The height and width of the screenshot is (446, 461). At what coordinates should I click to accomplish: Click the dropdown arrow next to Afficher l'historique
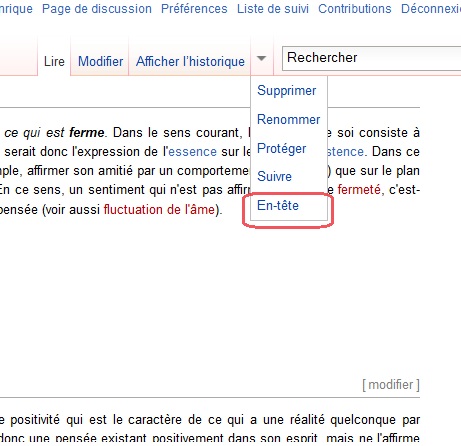point(262,59)
